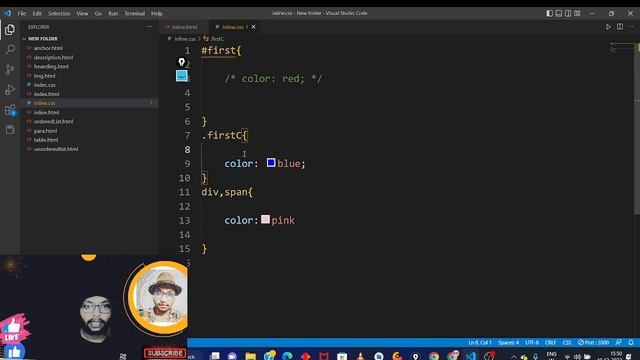Click the pink color swatch on line 13
Image resolution: width=640 pixels, height=360 pixels.
coord(265,219)
